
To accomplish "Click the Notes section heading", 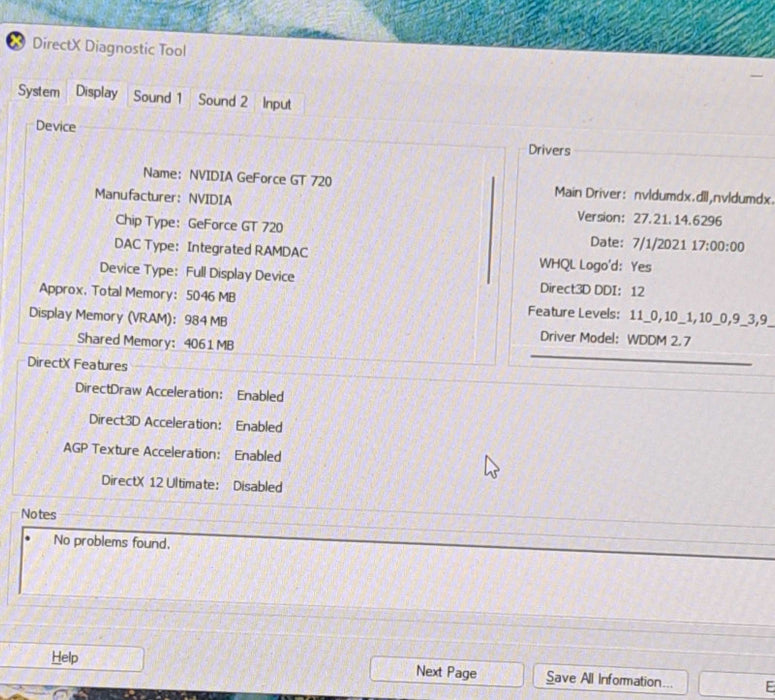I will coord(39,515).
